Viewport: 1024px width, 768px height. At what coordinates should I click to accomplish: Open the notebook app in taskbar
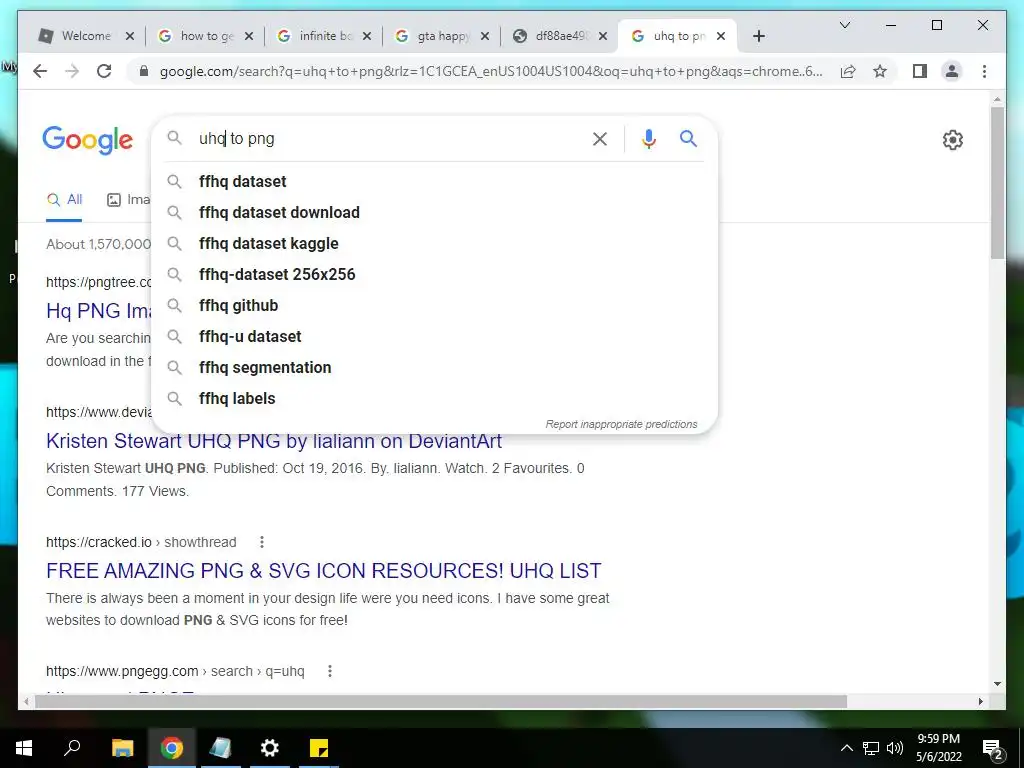pos(221,748)
